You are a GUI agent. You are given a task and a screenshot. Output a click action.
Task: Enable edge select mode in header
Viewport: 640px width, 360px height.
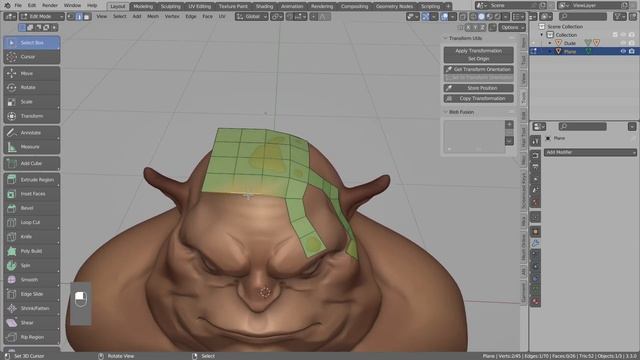(x=79, y=17)
